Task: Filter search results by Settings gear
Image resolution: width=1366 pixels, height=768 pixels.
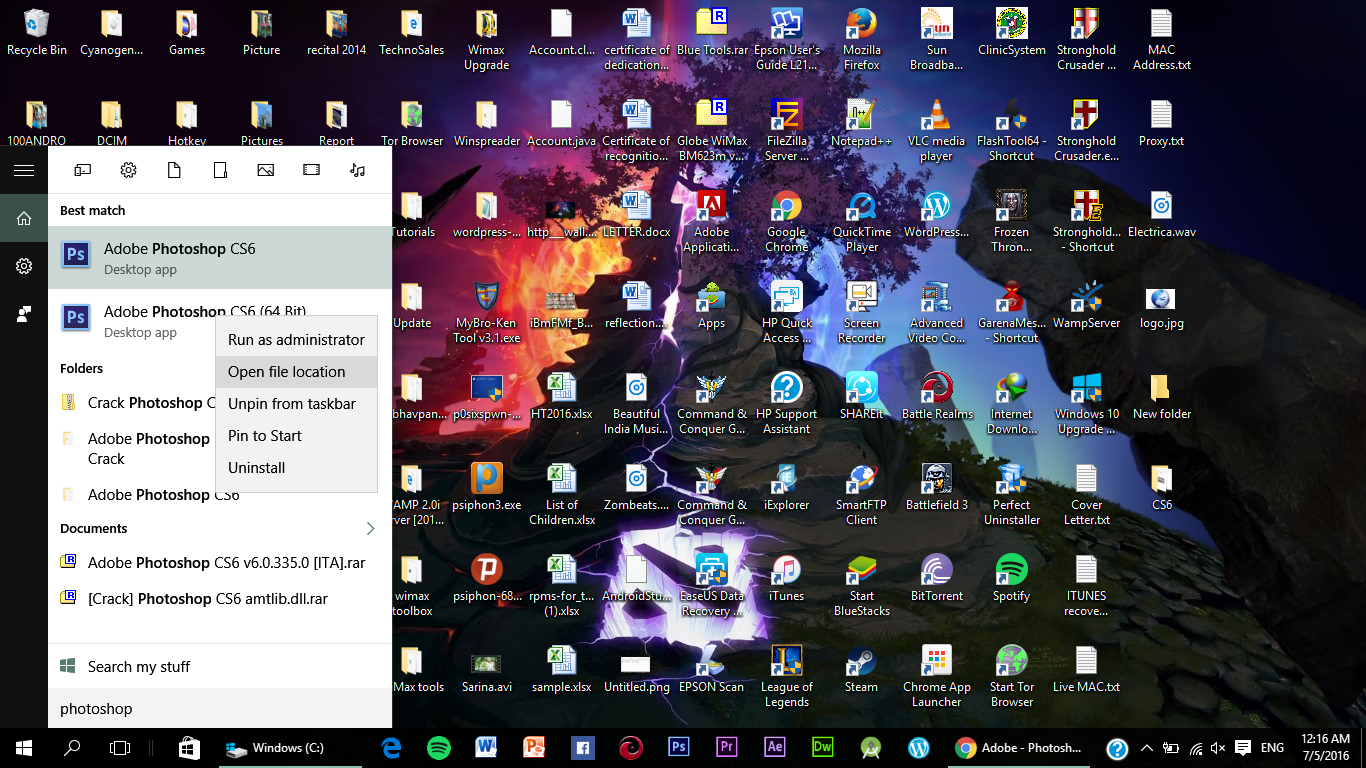Action: pyautogui.click(x=128, y=170)
